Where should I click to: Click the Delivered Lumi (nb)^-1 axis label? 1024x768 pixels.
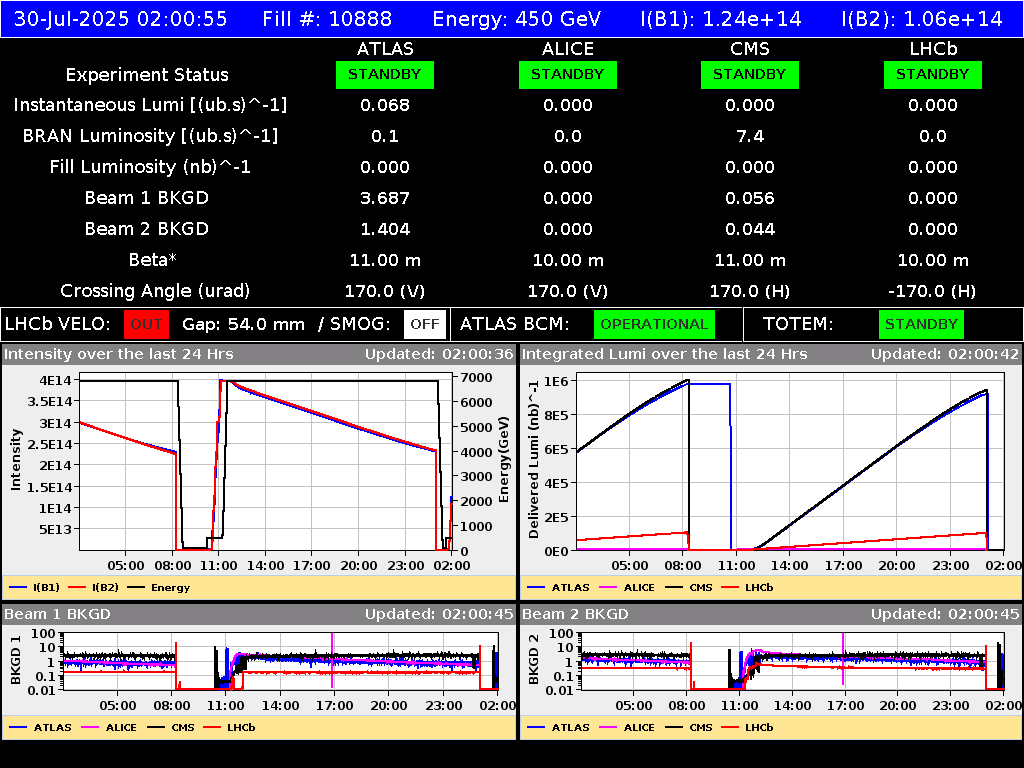point(534,460)
